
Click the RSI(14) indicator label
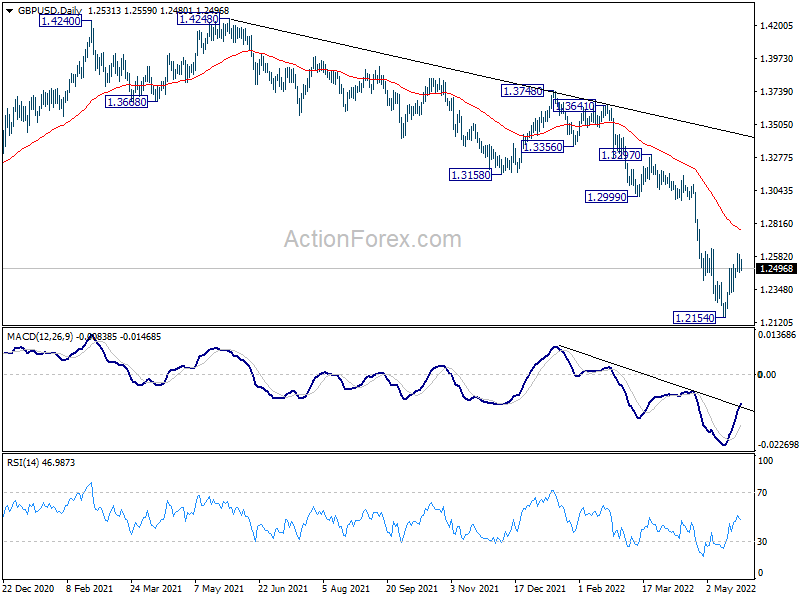tap(24, 461)
